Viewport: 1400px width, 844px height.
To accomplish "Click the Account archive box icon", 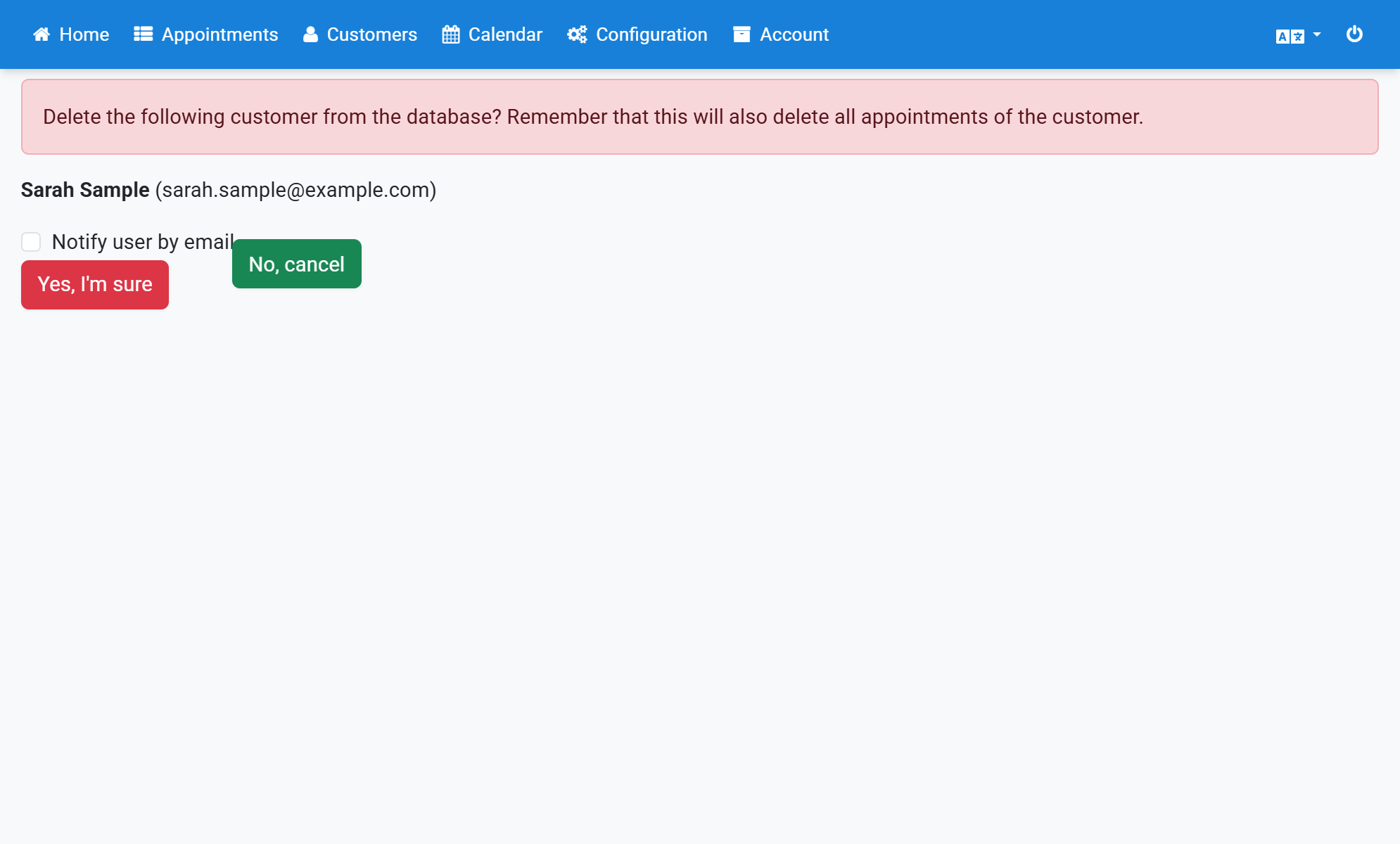I will (742, 34).
